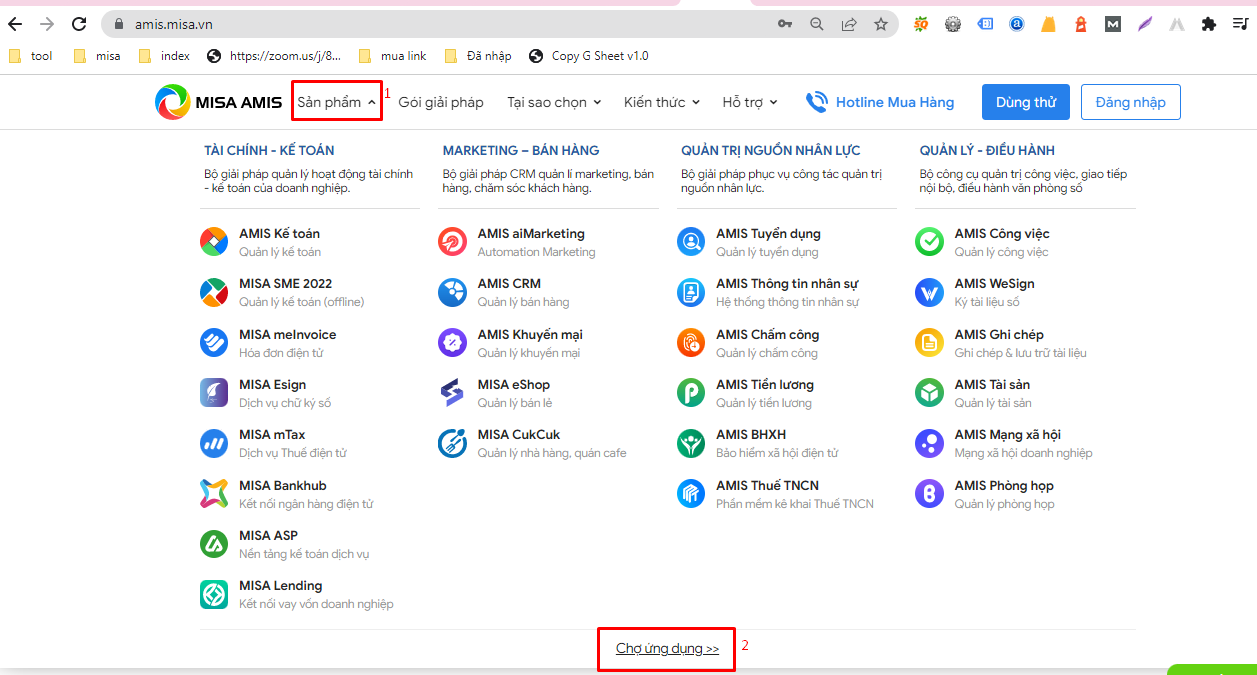The image size is (1257, 675).
Task: Click the AMIS Khuyến mại icon
Action: pyautogui.click(x=452, y=343)
